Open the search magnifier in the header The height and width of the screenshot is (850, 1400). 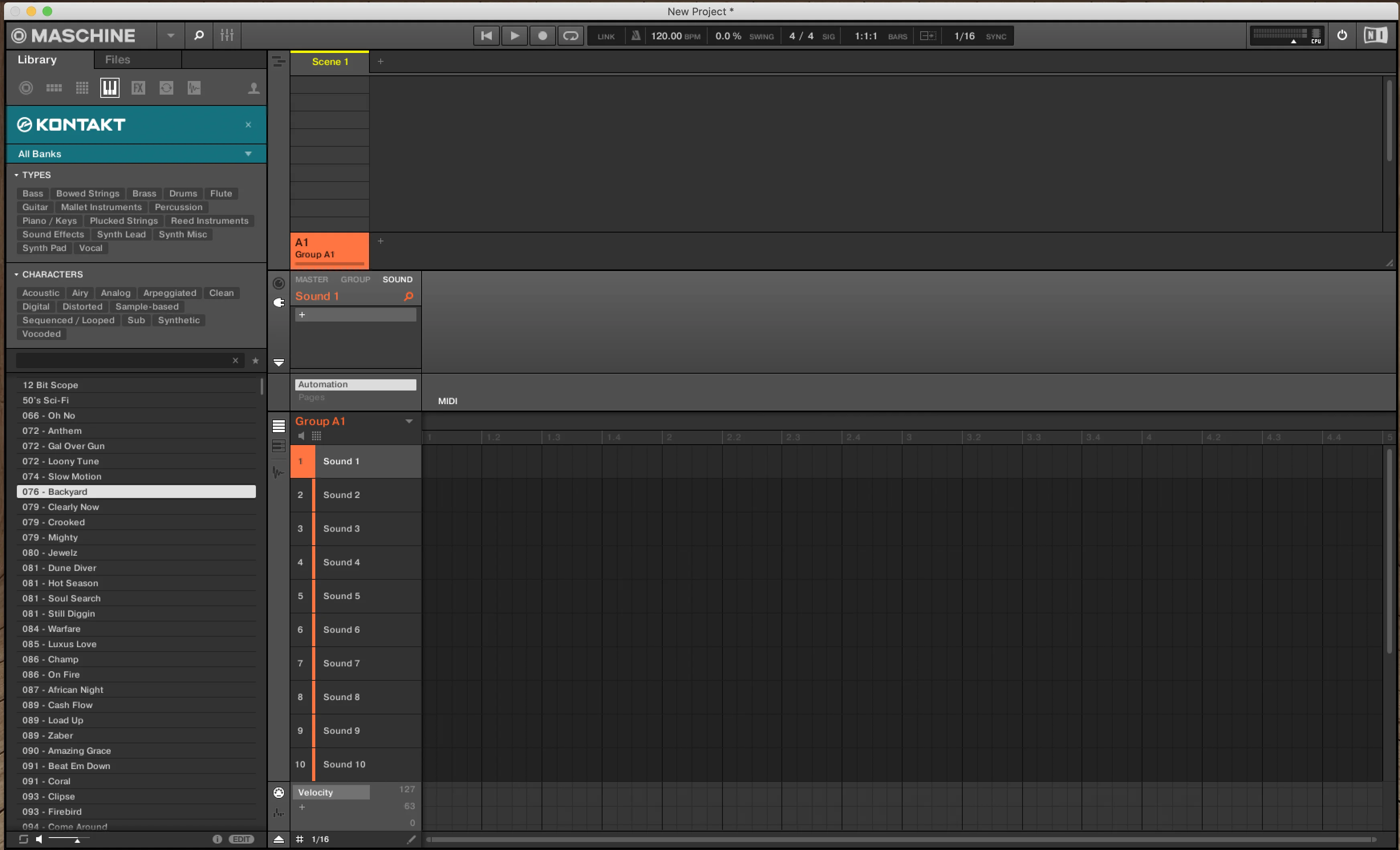pos(199,36)
